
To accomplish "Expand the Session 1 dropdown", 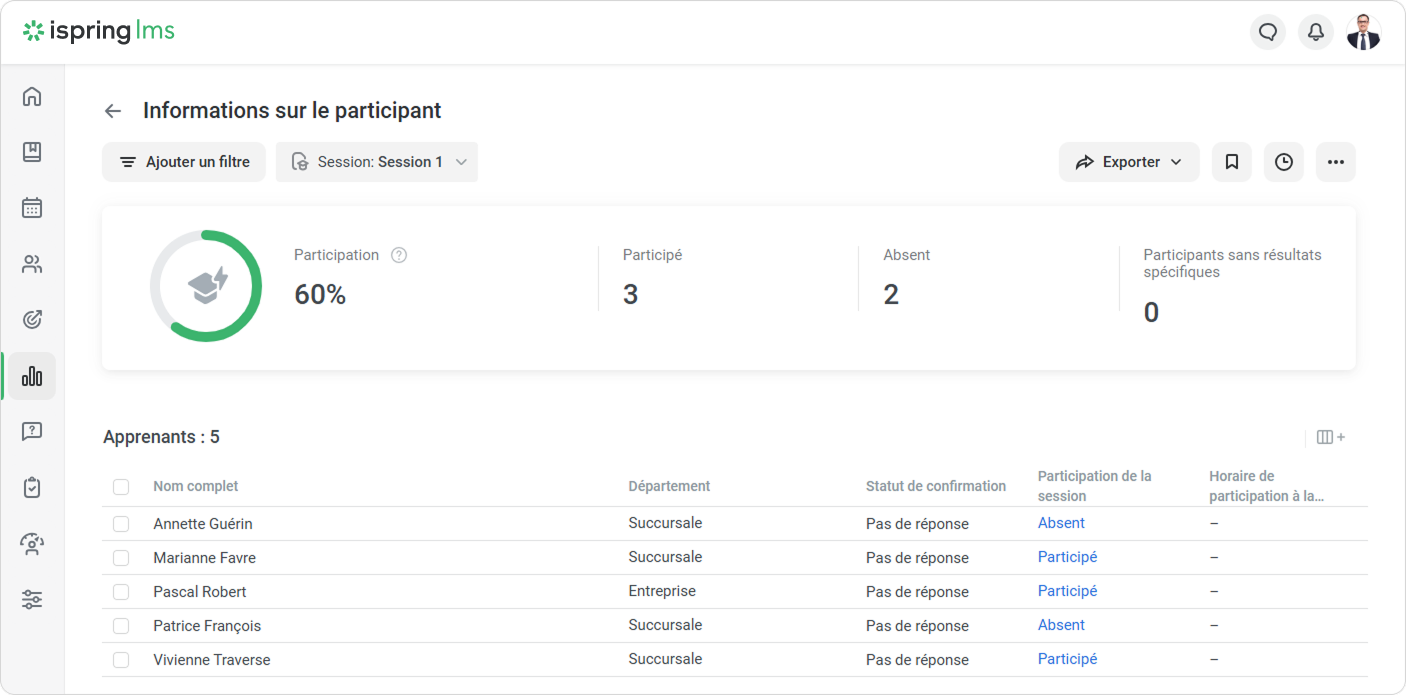I will (377, 162).
